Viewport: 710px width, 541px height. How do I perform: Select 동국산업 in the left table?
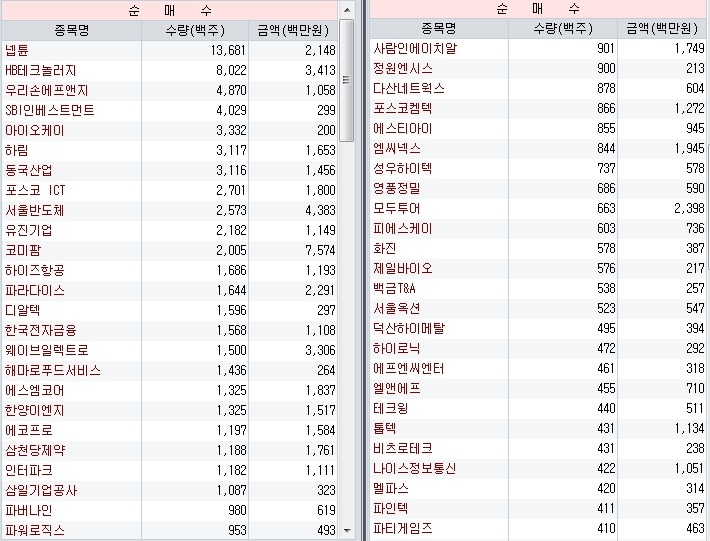pos(29,170)
